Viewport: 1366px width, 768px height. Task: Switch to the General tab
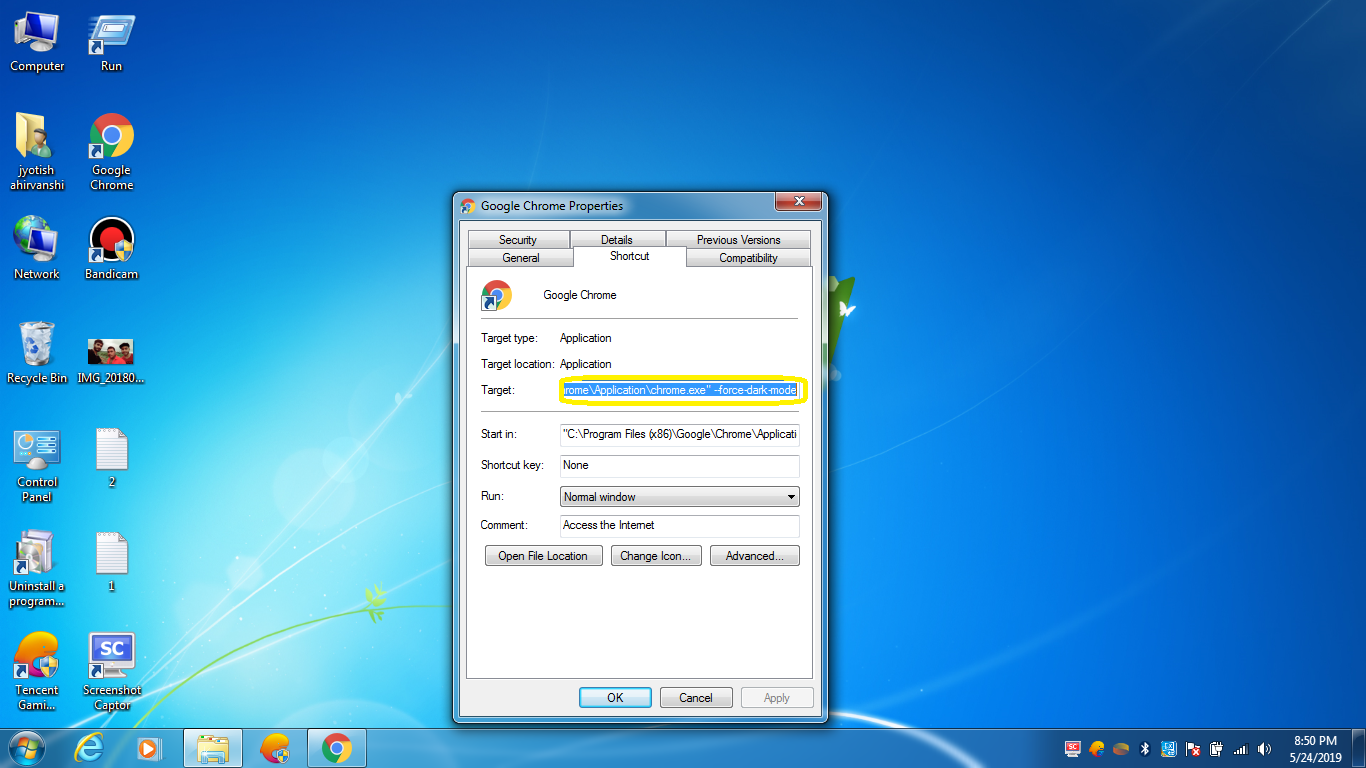pyautogui.click(x=521, y=258)
